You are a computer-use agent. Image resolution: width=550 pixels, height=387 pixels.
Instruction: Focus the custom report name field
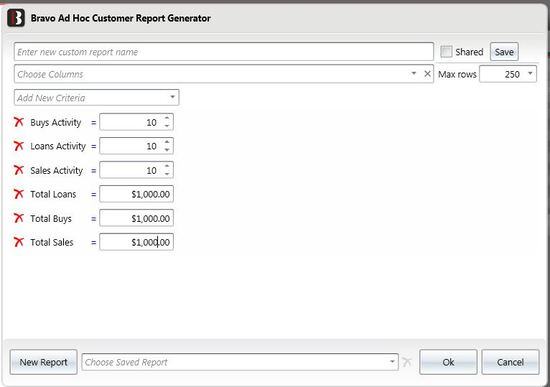(224, 52)
